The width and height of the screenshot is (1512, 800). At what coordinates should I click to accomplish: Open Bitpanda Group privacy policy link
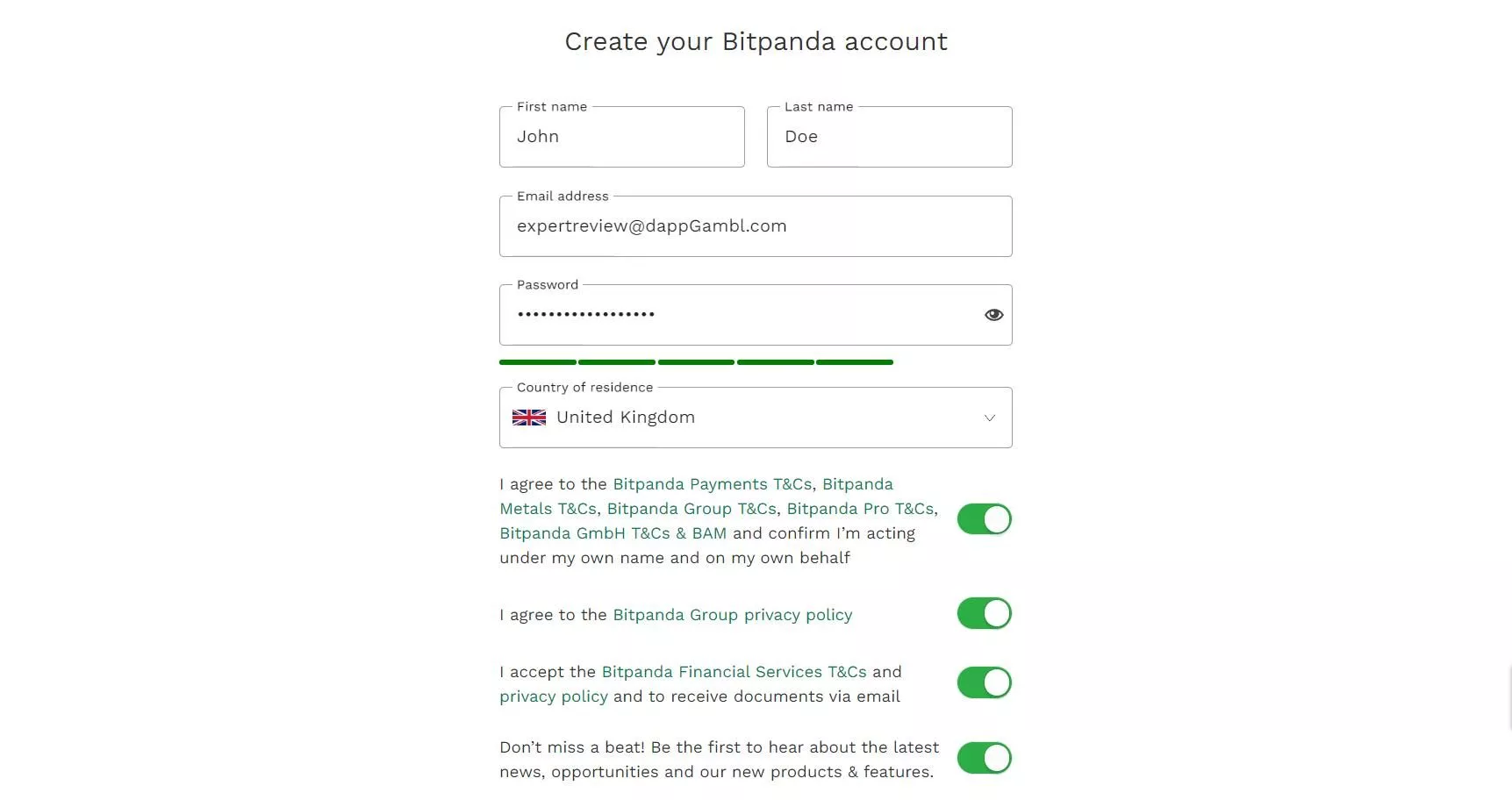pos(732,615)
